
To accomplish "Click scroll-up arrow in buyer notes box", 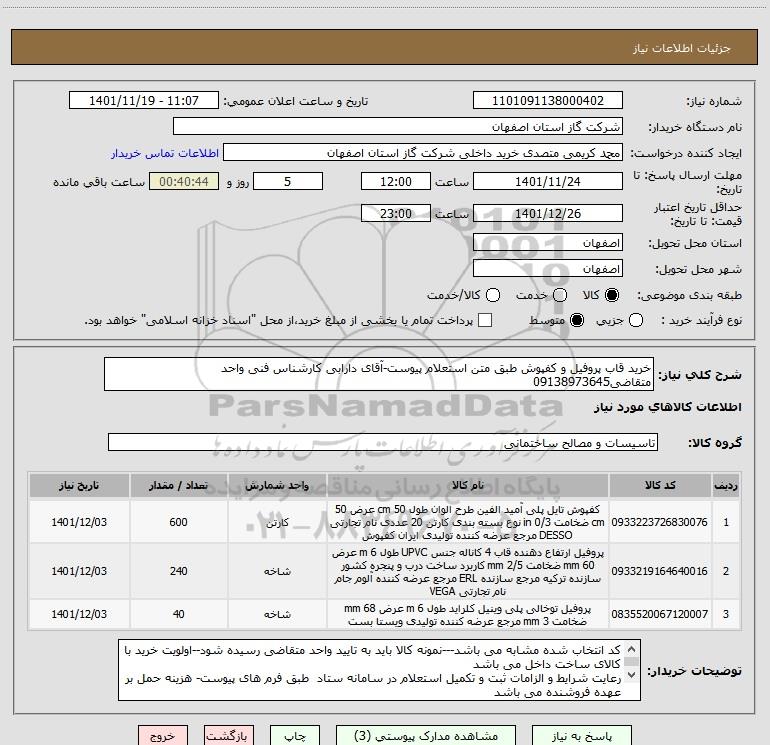I will click(632, 649).
